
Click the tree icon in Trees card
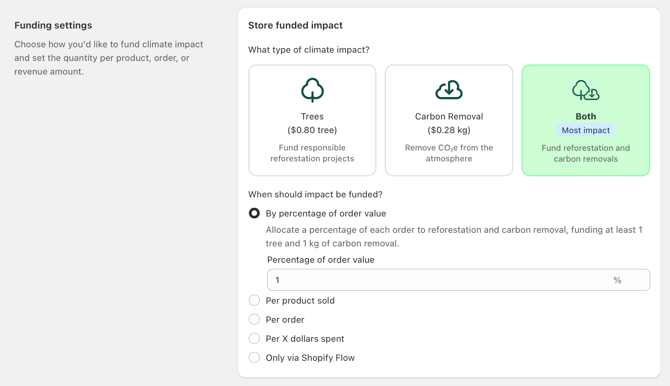312,90
